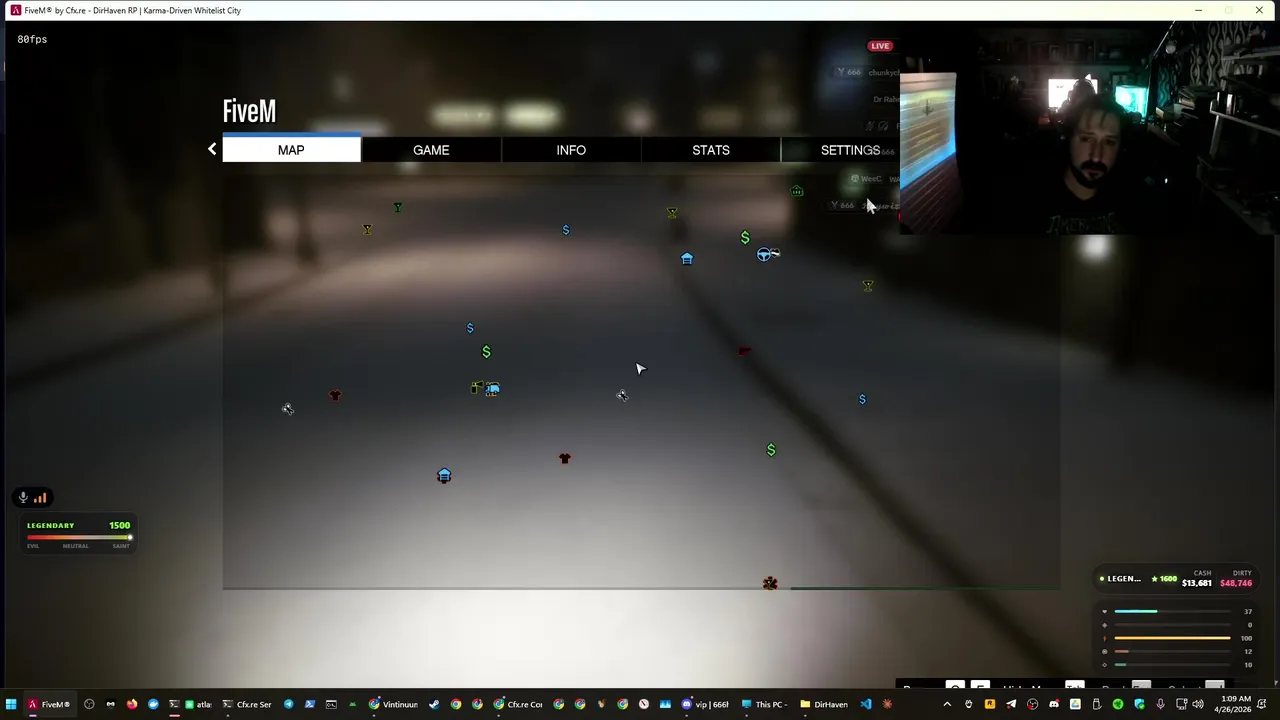
Task: Open the INFO tab
Action: click(x=571, y=150)
